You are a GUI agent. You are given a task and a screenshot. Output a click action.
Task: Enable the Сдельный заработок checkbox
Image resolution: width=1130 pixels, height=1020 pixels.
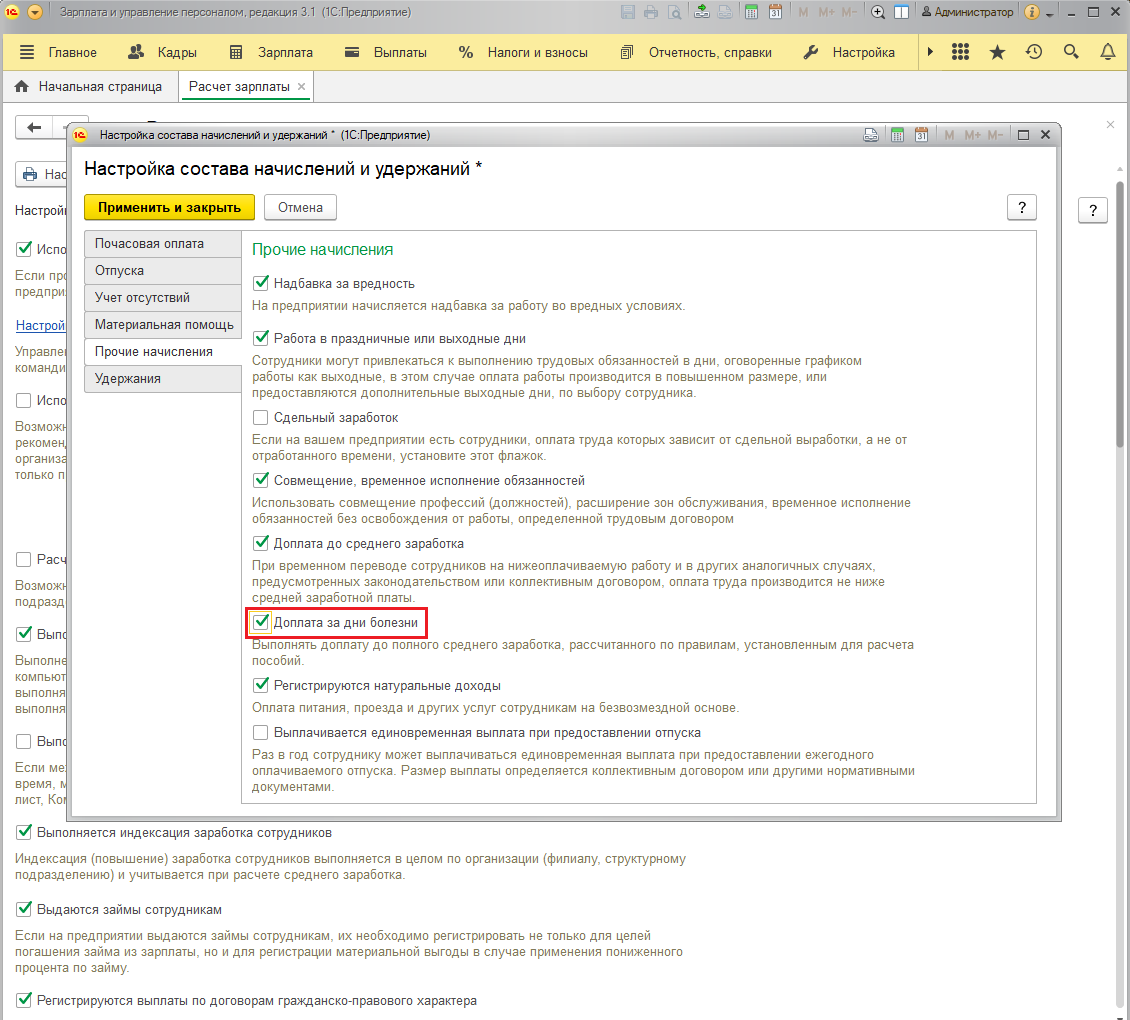tap(261, 418)
